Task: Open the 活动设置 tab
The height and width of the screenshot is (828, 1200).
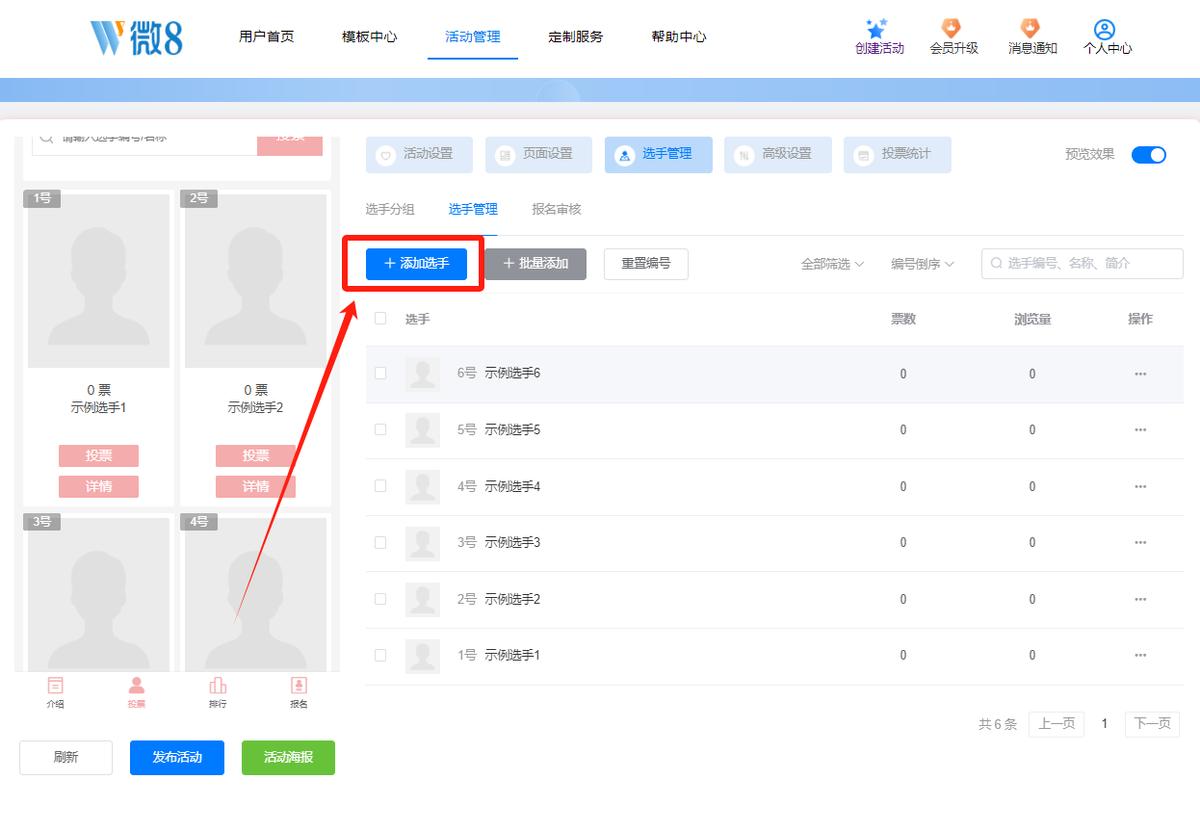Action: tap(419, 155)
